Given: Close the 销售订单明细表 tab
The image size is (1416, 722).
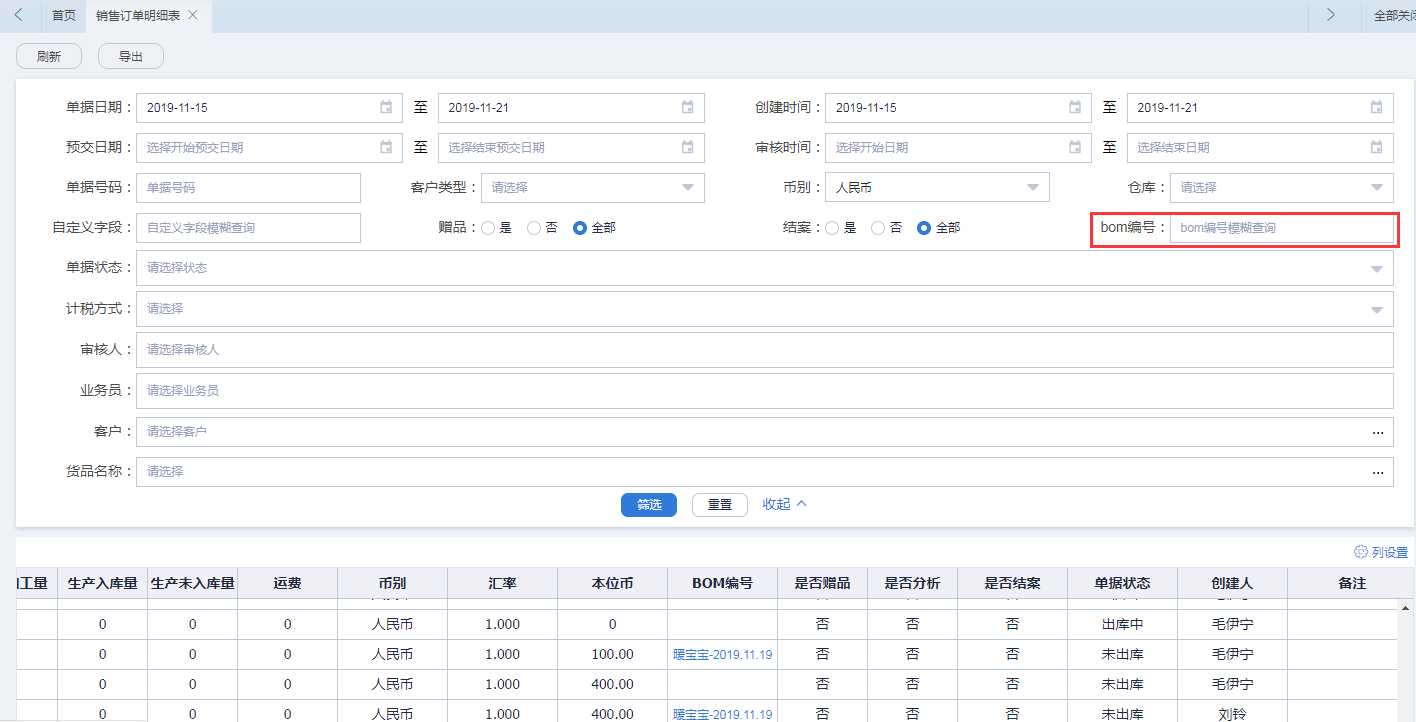Looking at the screenshot, I should (x=193, y=15).
